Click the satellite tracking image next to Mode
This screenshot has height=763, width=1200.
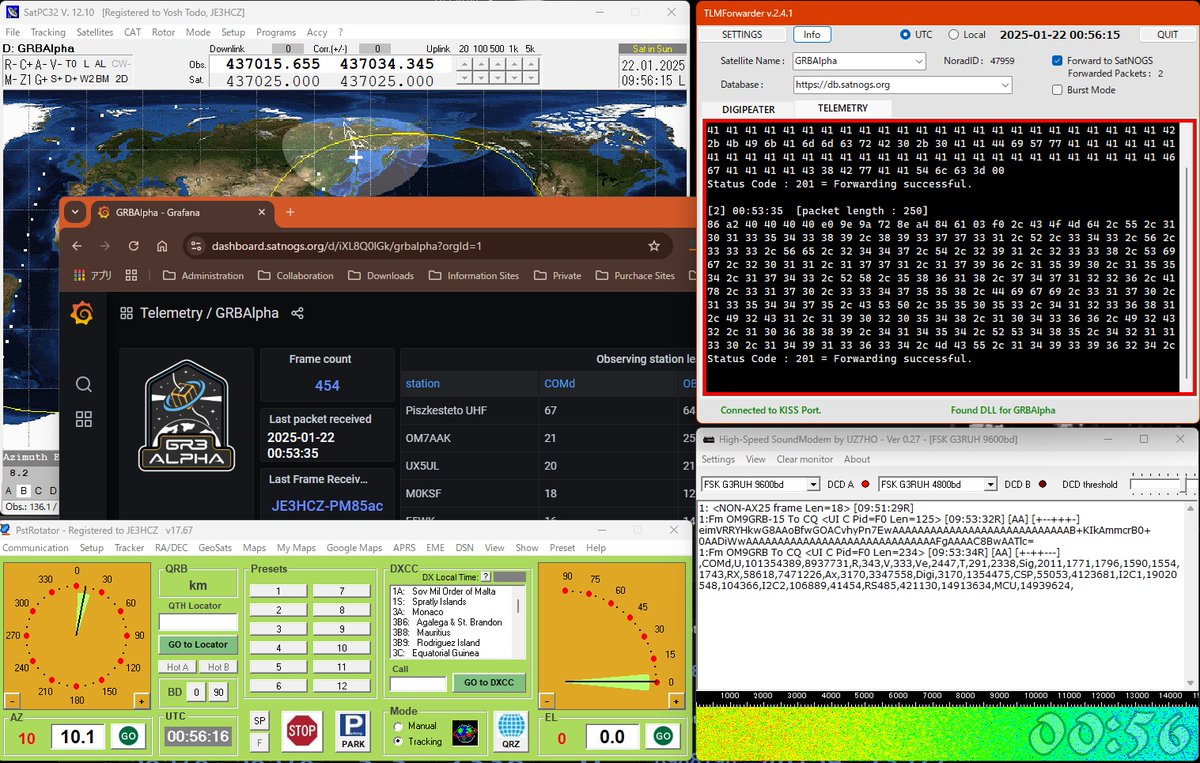pyautogui.click(x=465, y=732)
